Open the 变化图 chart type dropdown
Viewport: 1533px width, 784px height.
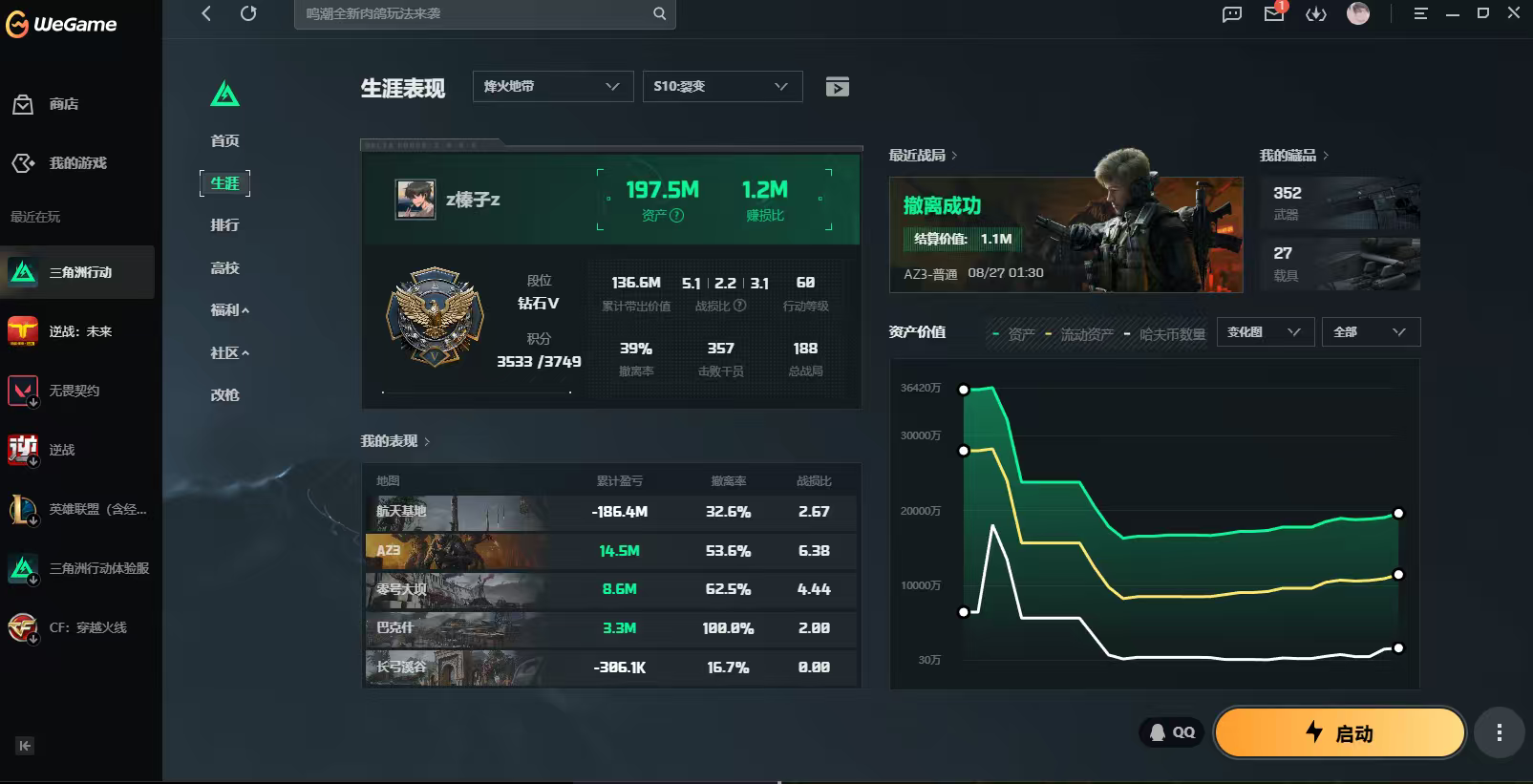(1266, 331)
